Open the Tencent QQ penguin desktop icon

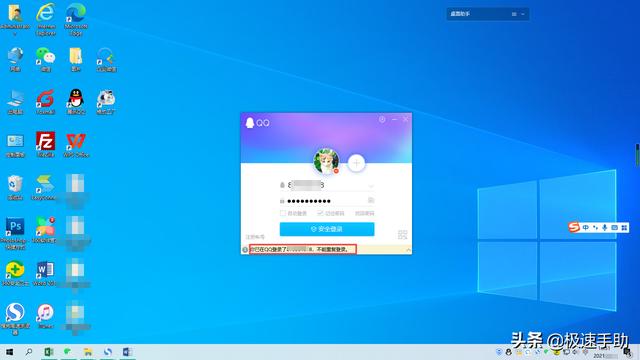76,101
